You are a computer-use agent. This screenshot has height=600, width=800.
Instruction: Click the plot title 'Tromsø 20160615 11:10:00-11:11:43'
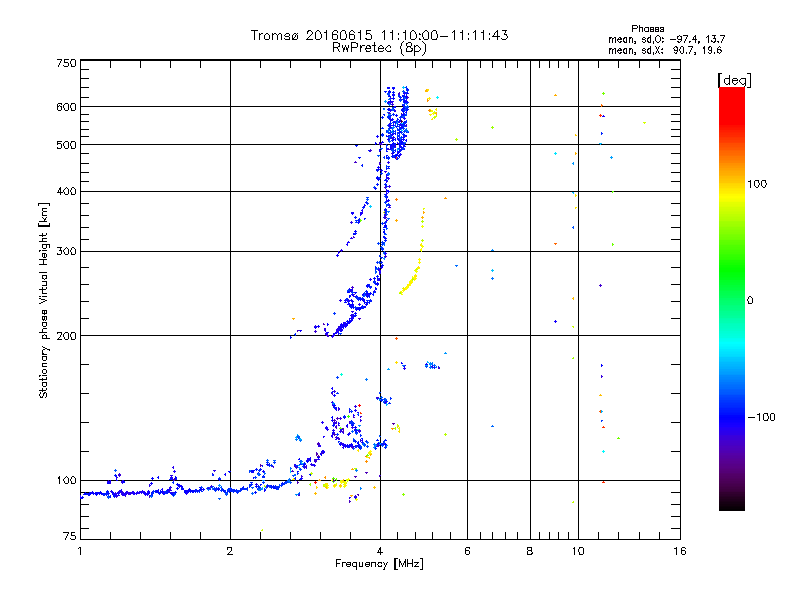(379, 35)
